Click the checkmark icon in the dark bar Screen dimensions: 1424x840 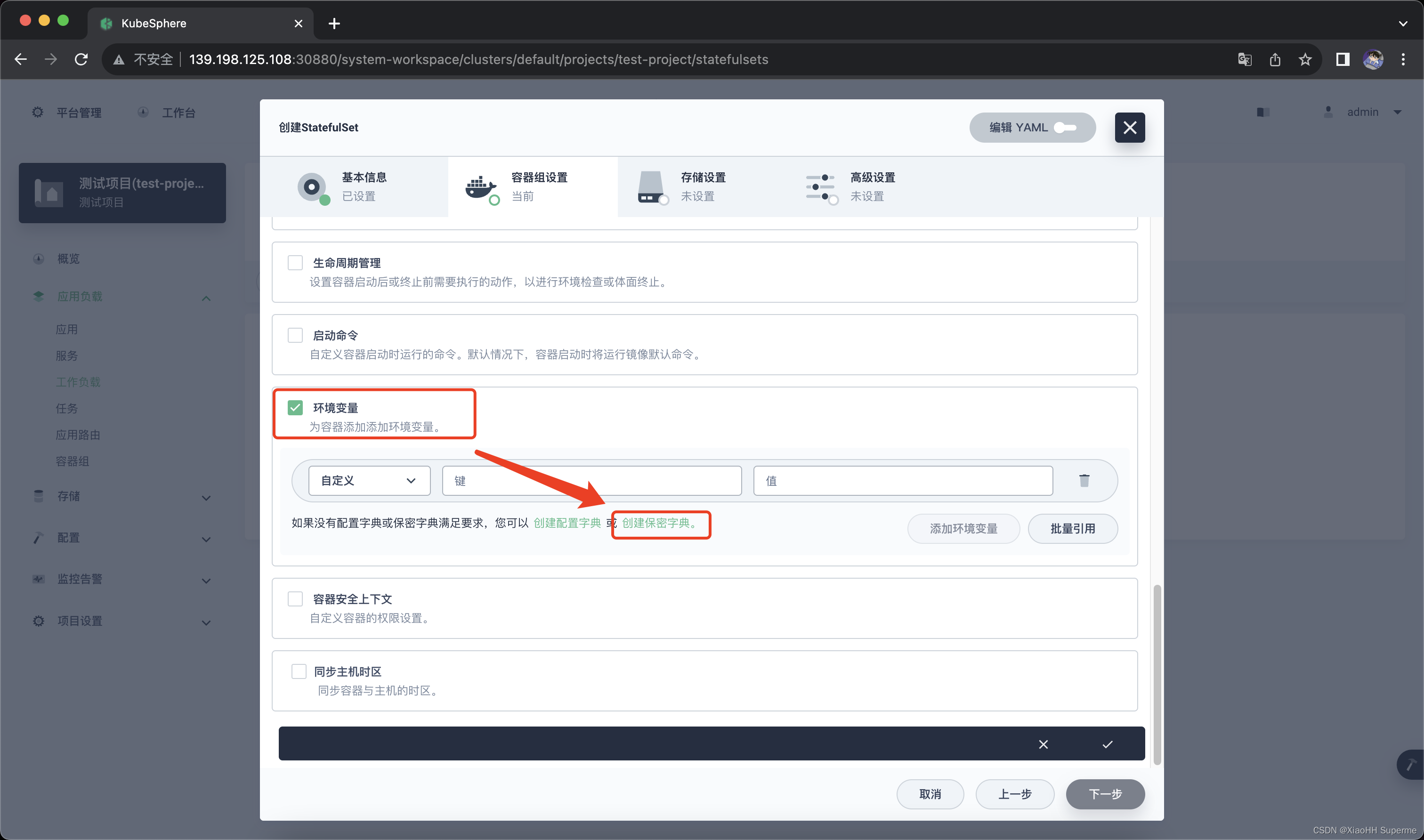tap(1107, 744)
